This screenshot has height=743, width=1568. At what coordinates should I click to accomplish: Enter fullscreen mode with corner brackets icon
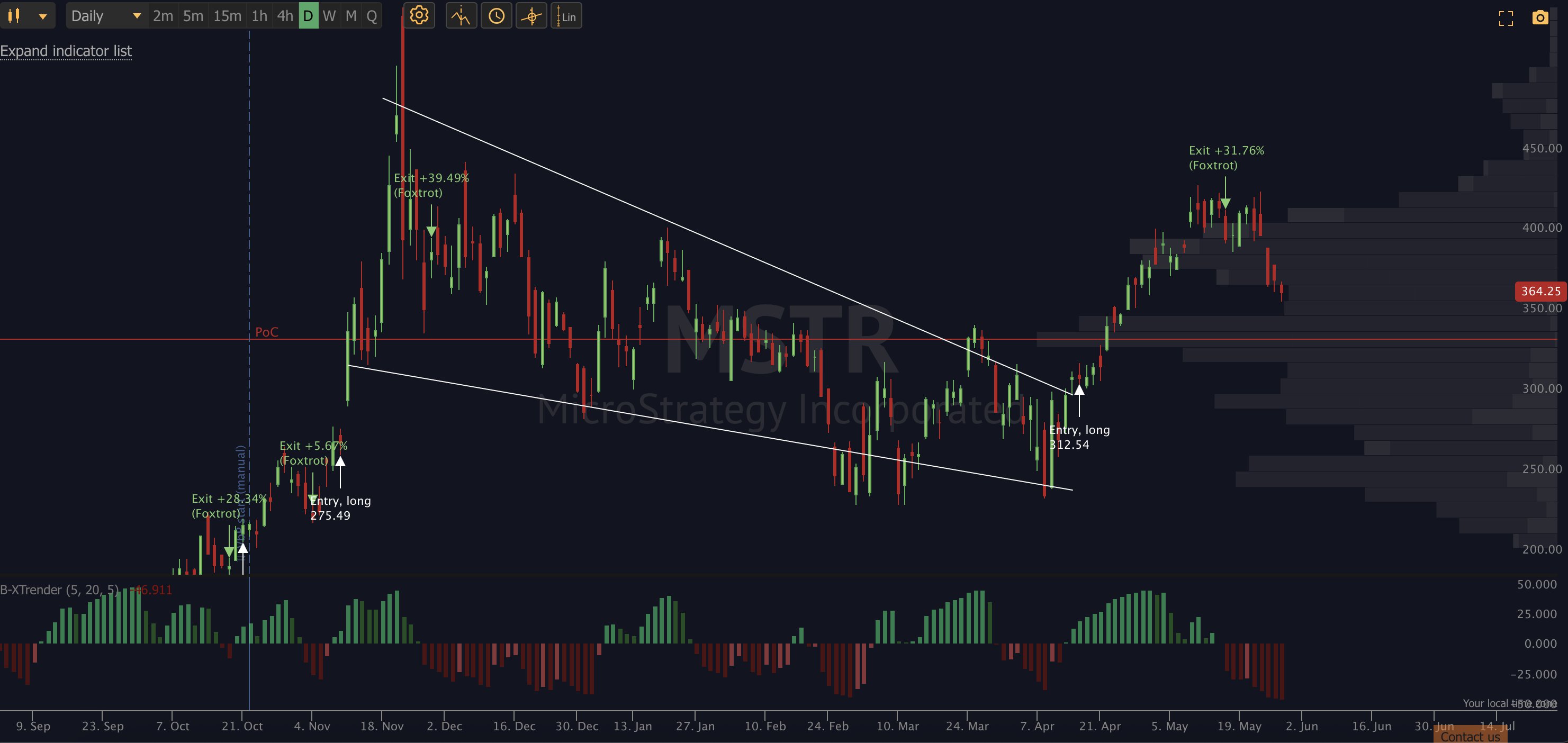coord(1506,18)
